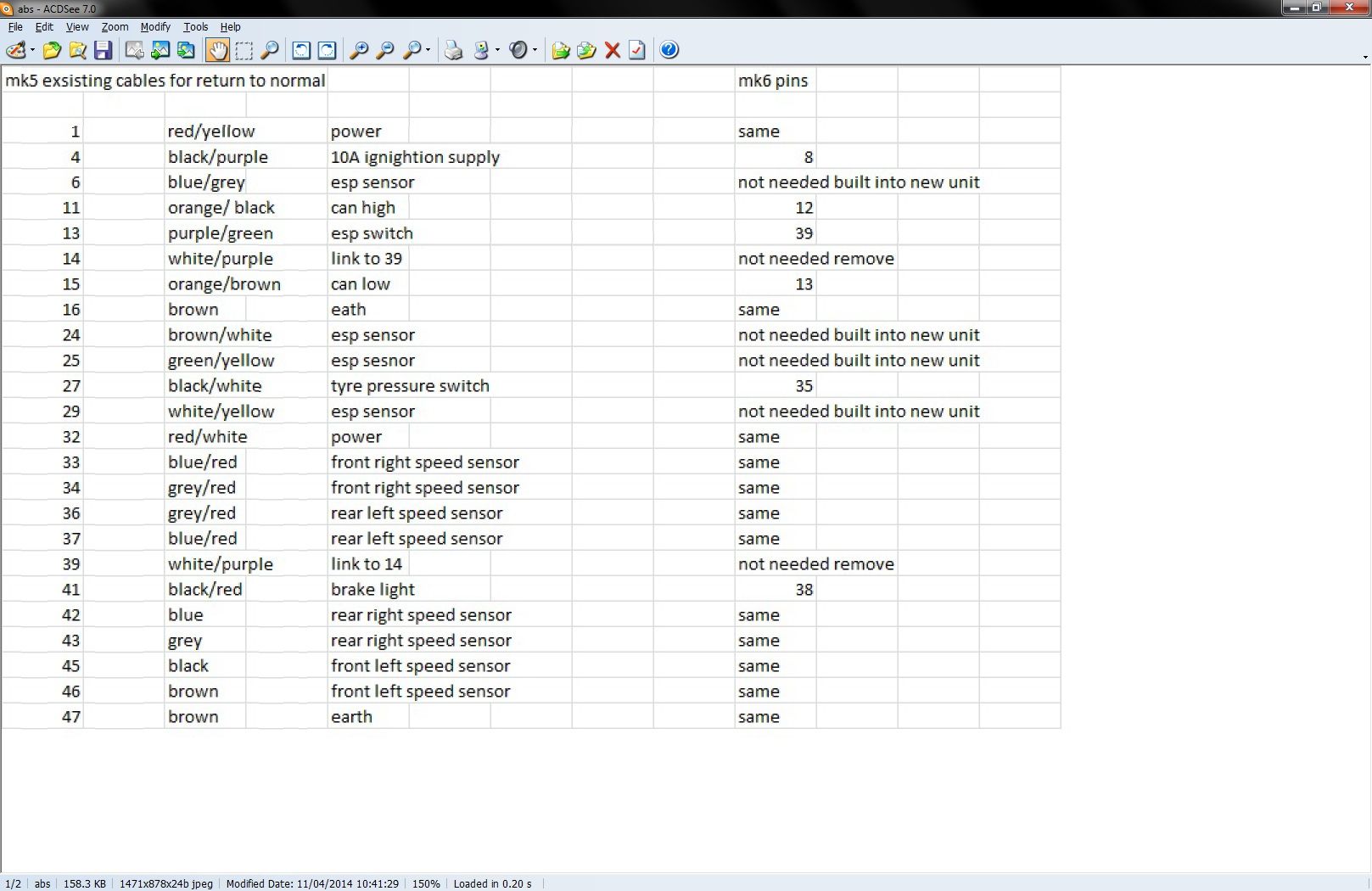Delete the image with red X

point(612,51)
